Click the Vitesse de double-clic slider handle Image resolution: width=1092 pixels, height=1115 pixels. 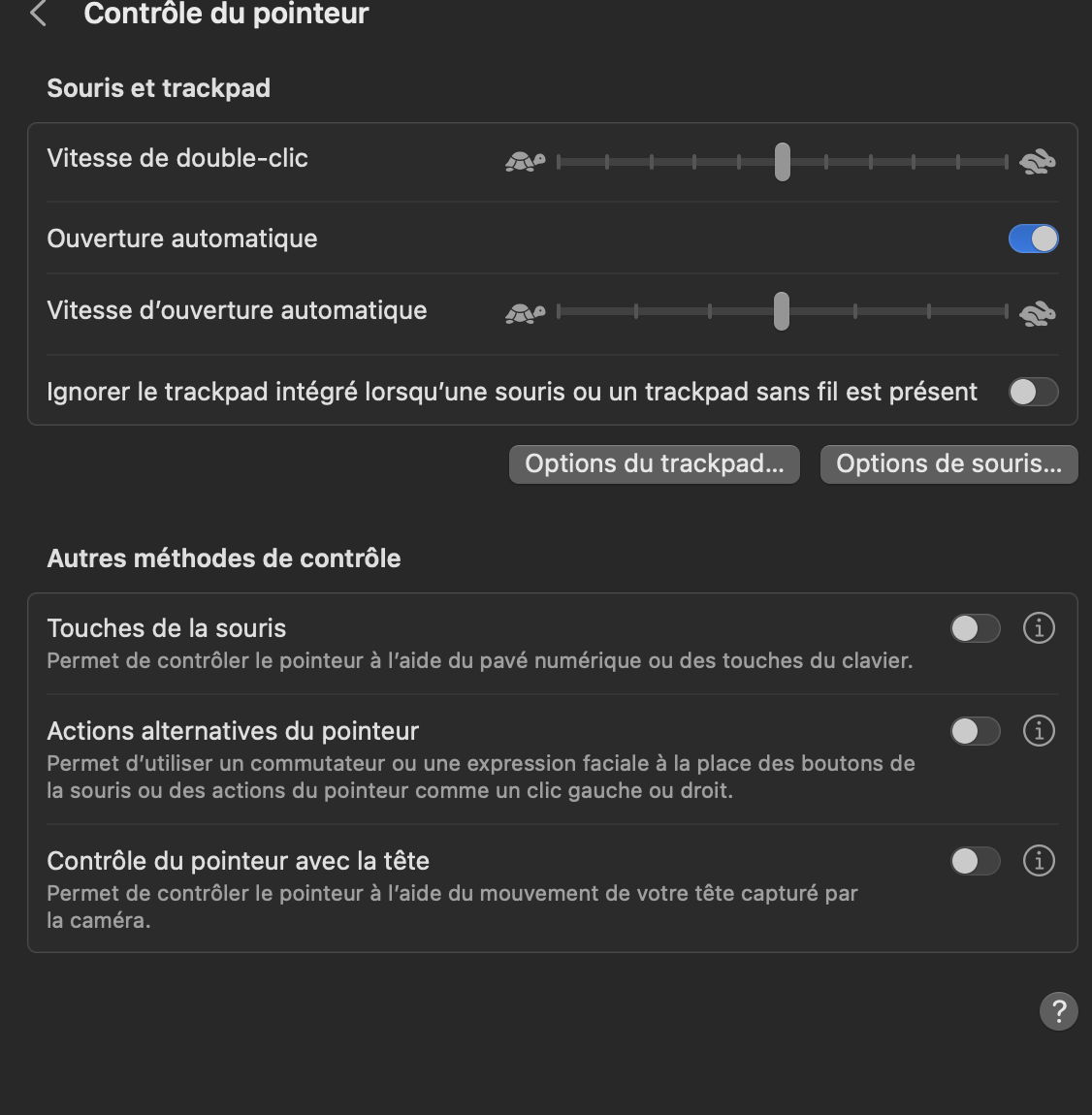pyautogui.click(x=782, y=161)
